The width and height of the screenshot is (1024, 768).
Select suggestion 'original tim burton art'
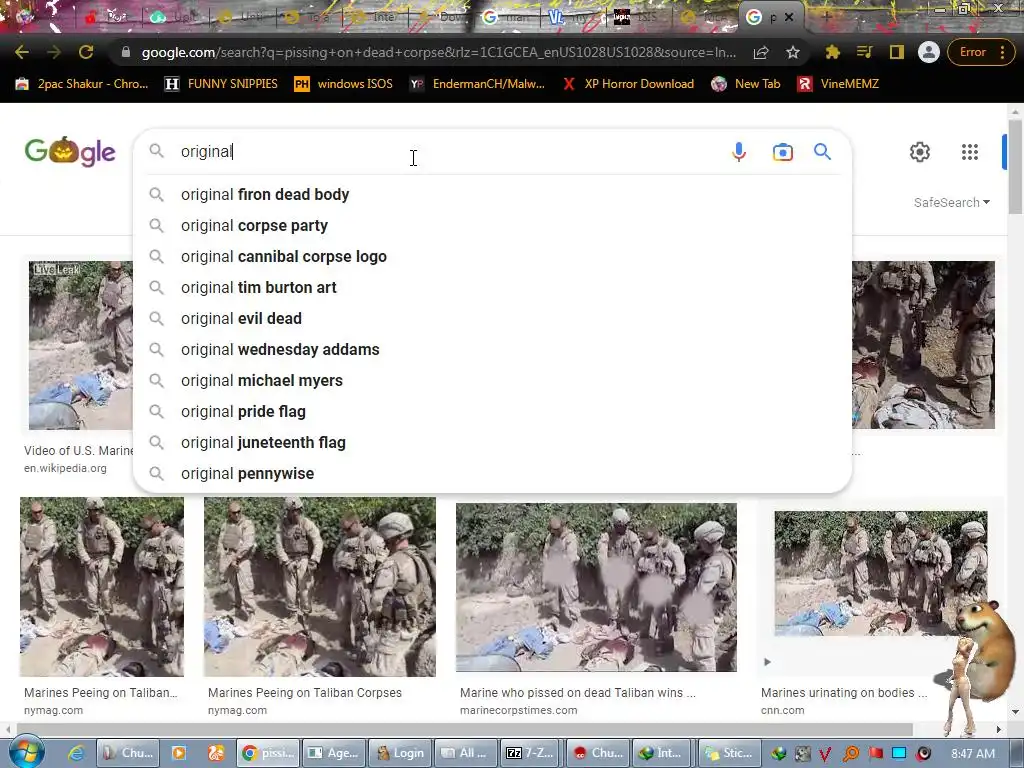click(x=492, y=287)
